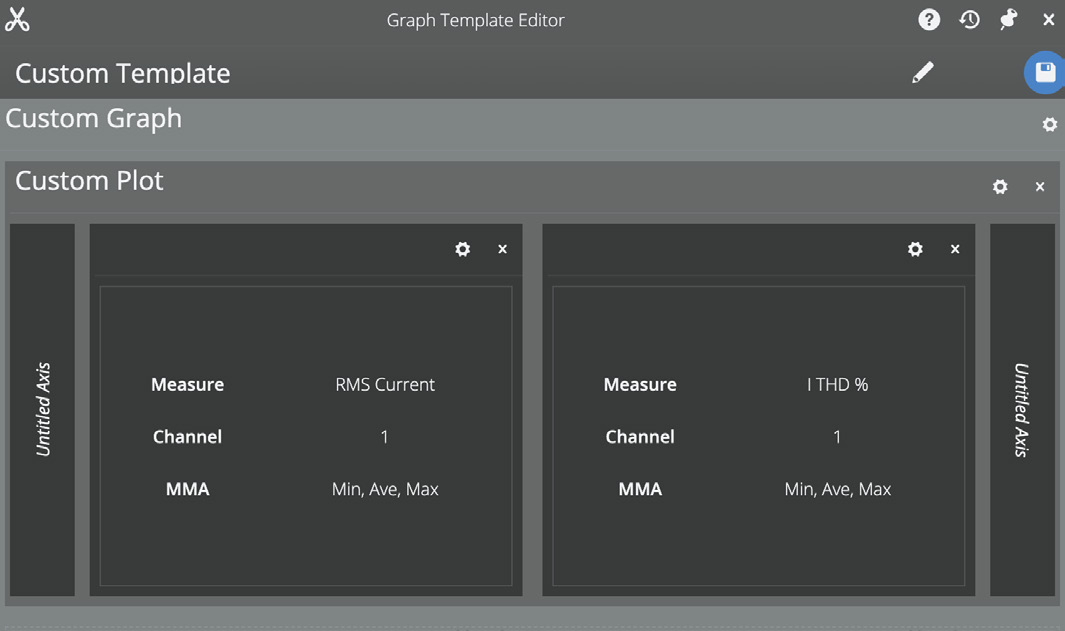Click the I THD % measure value
The image size is (1065, 631).
click(x=837, y=384)
